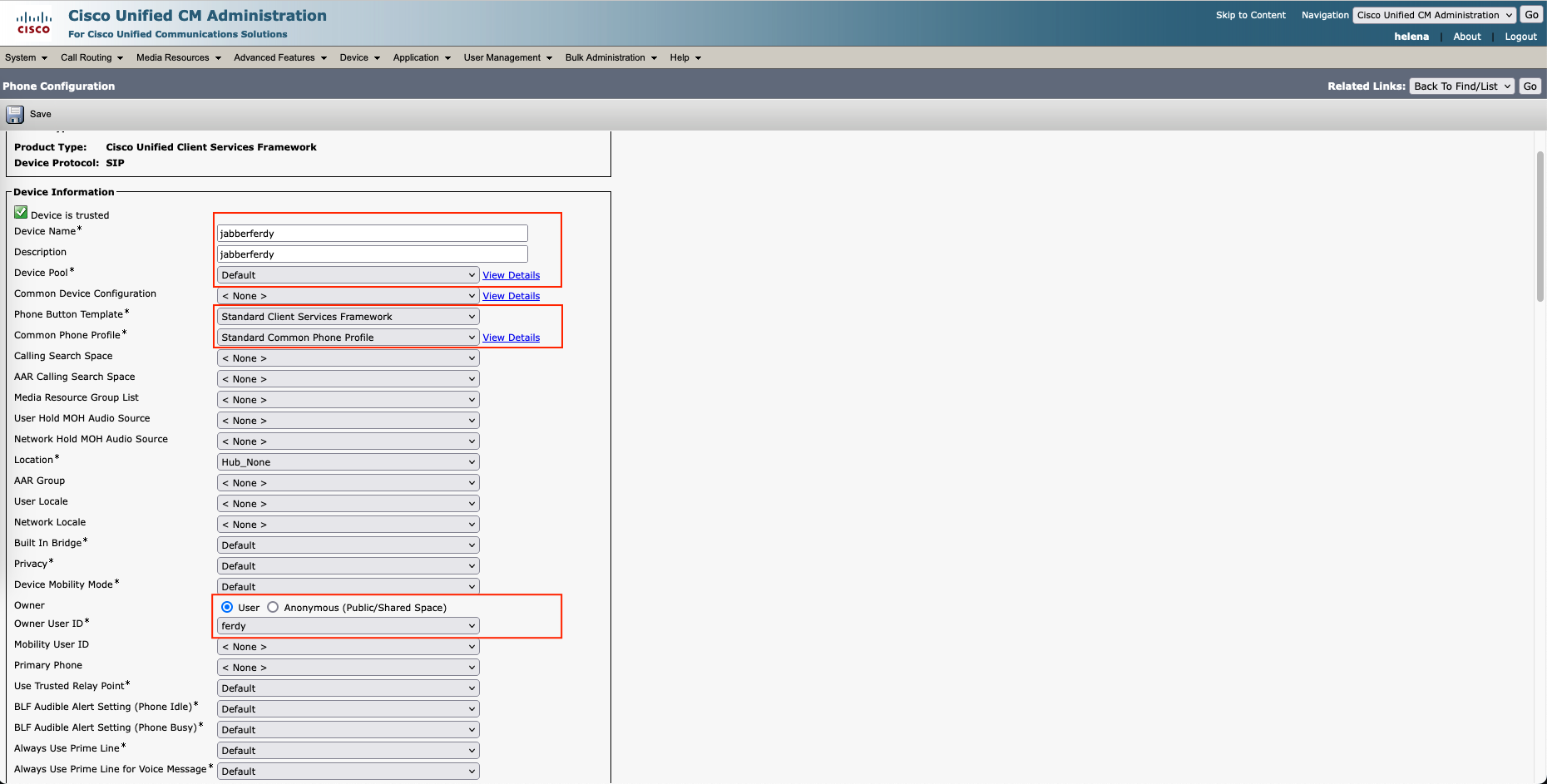Click in the Device Name input field

tap(372, 234)
